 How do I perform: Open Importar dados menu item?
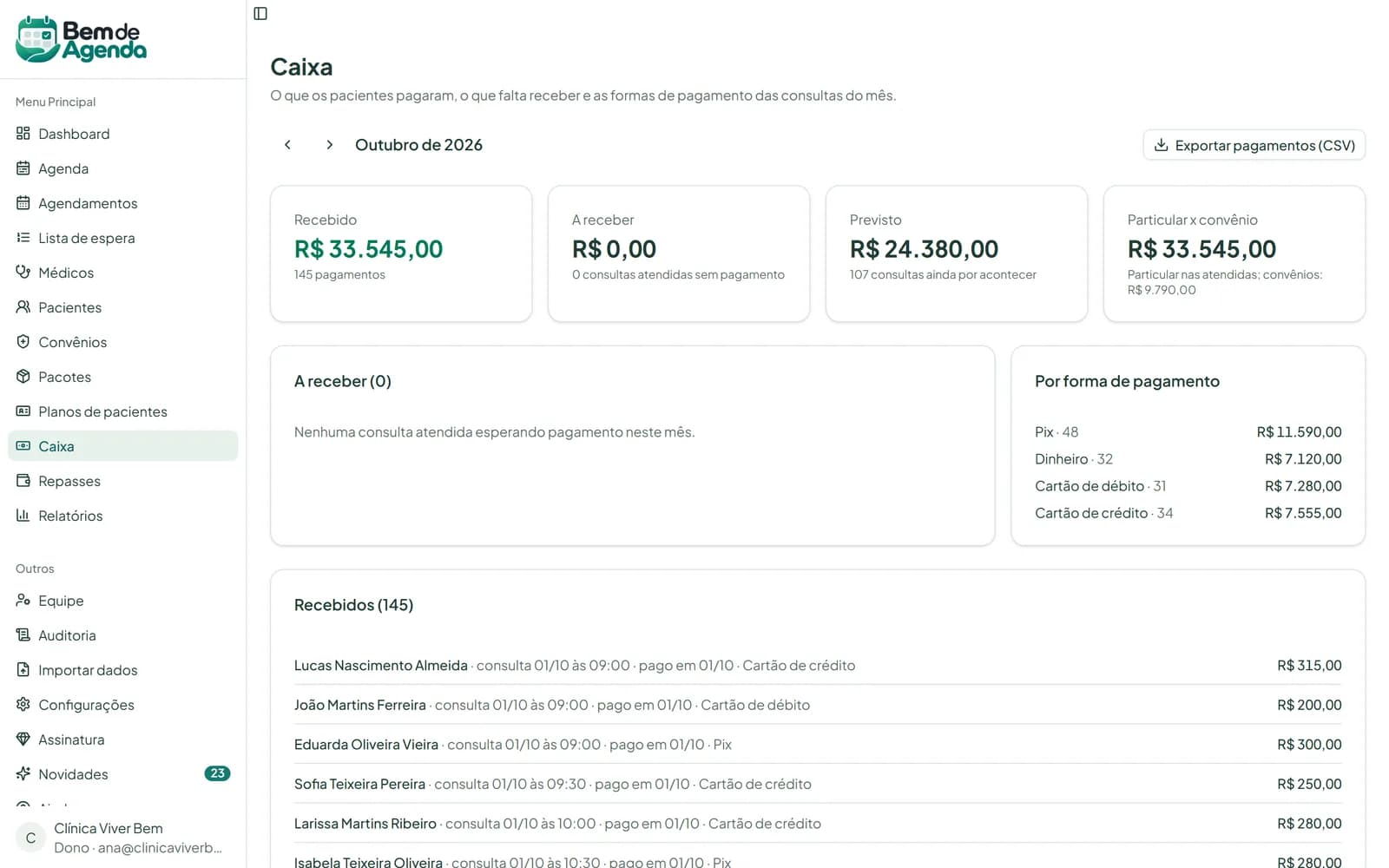(122, 670)
